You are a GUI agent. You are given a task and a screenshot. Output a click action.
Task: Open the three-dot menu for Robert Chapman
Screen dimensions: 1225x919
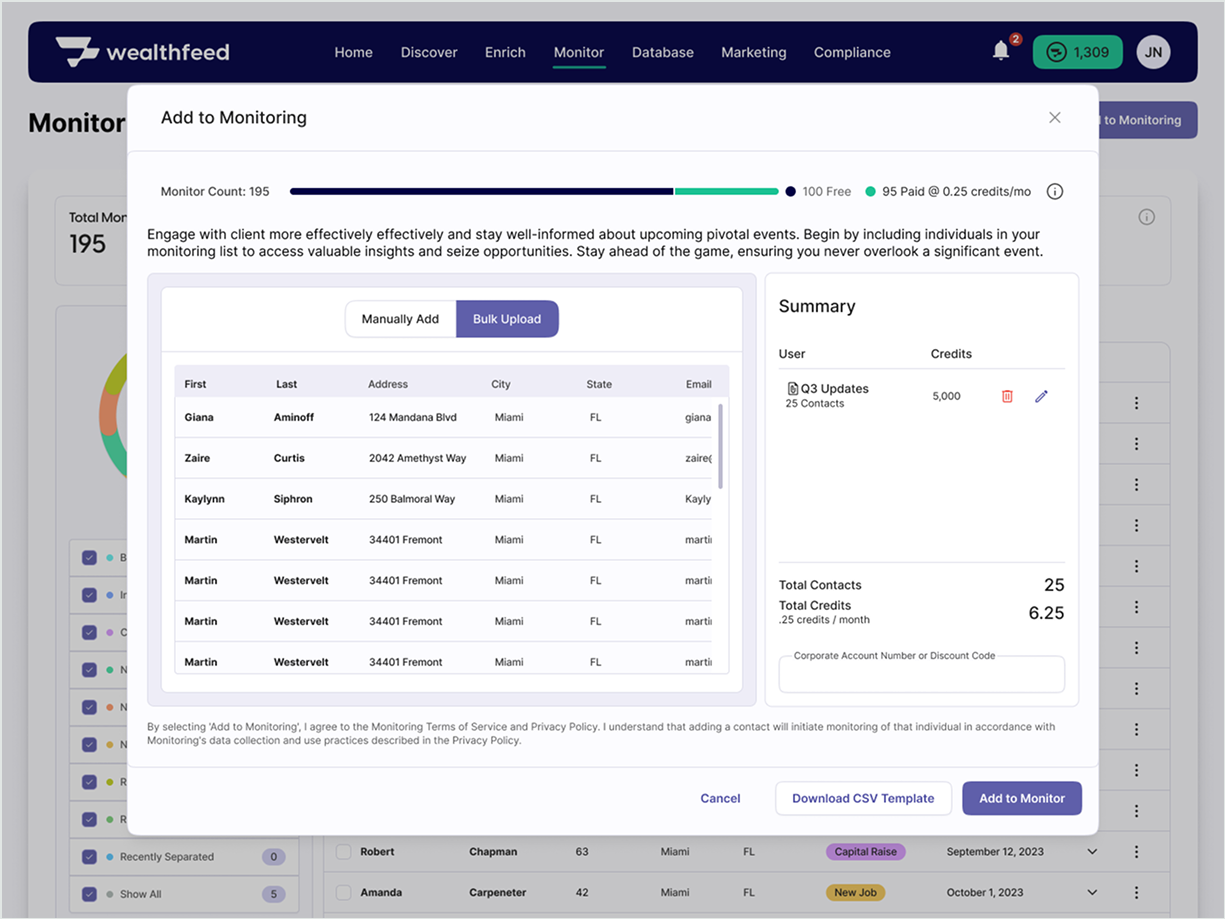(1136, 852)
